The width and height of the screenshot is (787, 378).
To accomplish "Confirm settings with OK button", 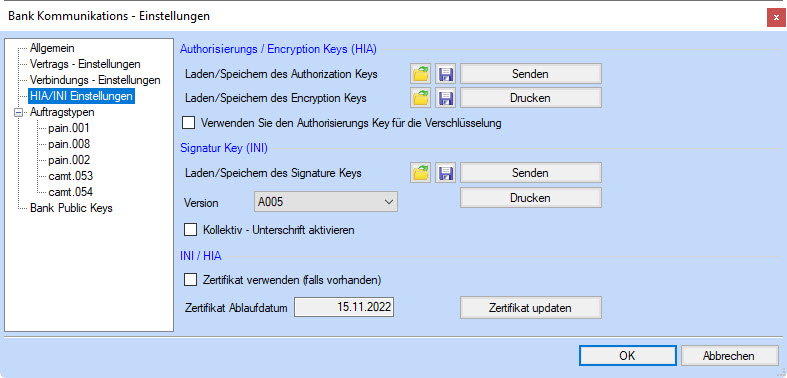I will pyautogui.click(x=627, y=356).
